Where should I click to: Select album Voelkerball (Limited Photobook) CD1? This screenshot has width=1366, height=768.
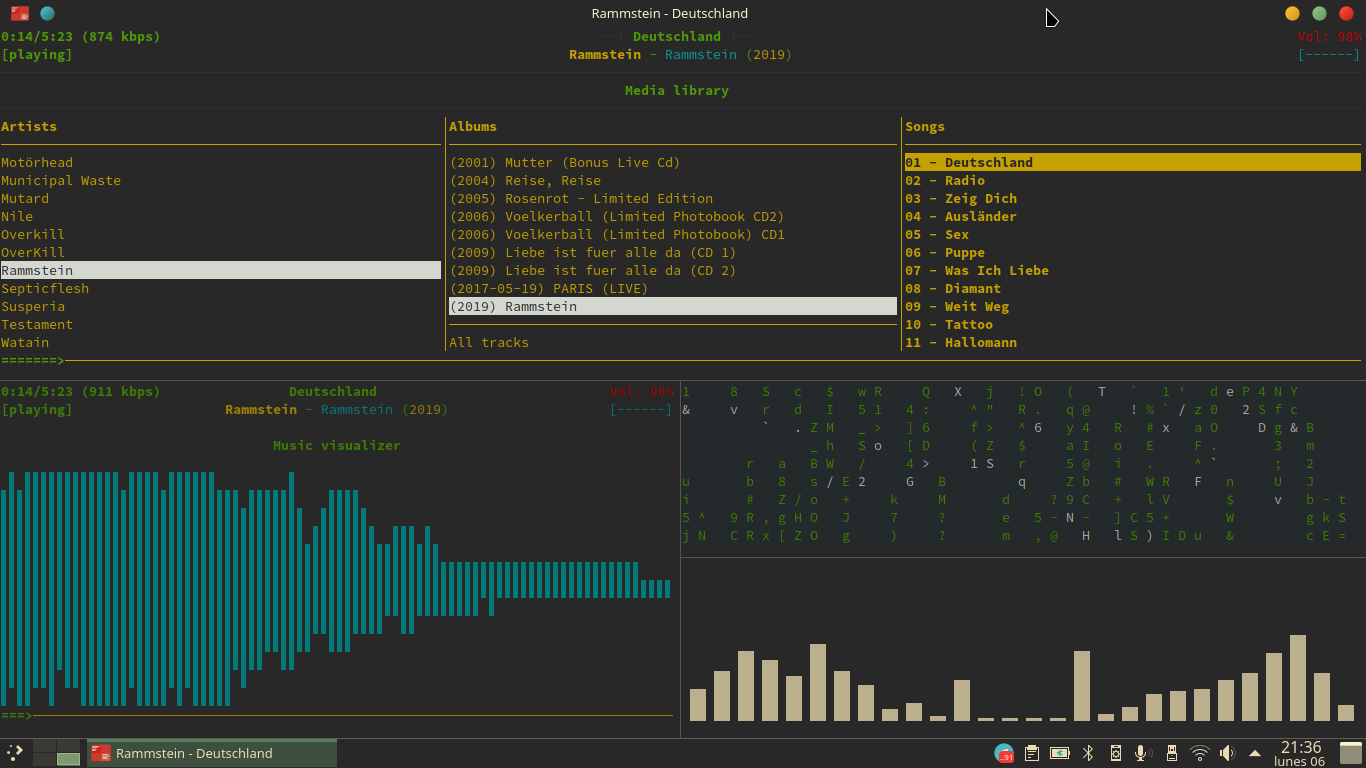point(617,235)
